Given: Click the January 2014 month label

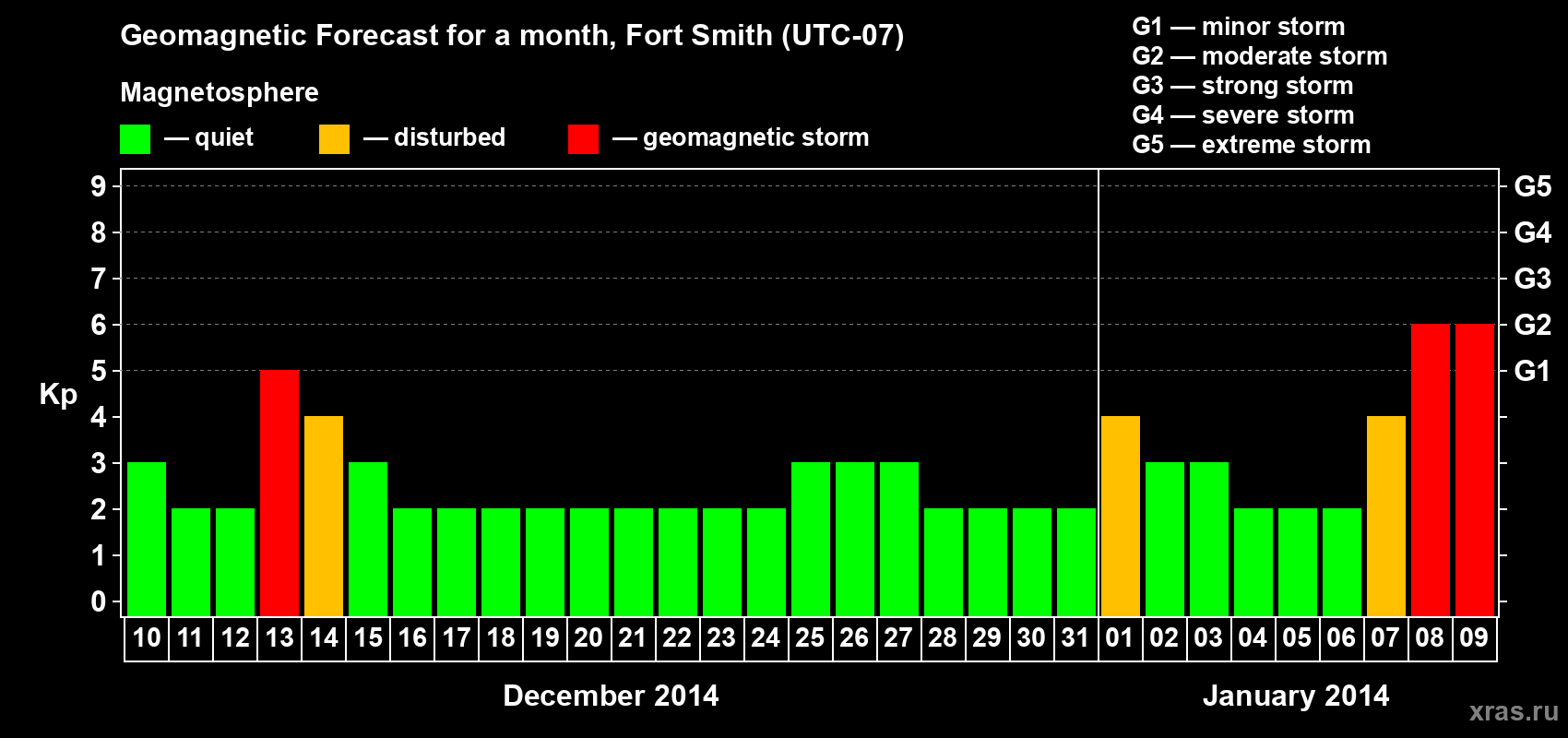Looking at the screenshot, I should (x=1296, y=696).
